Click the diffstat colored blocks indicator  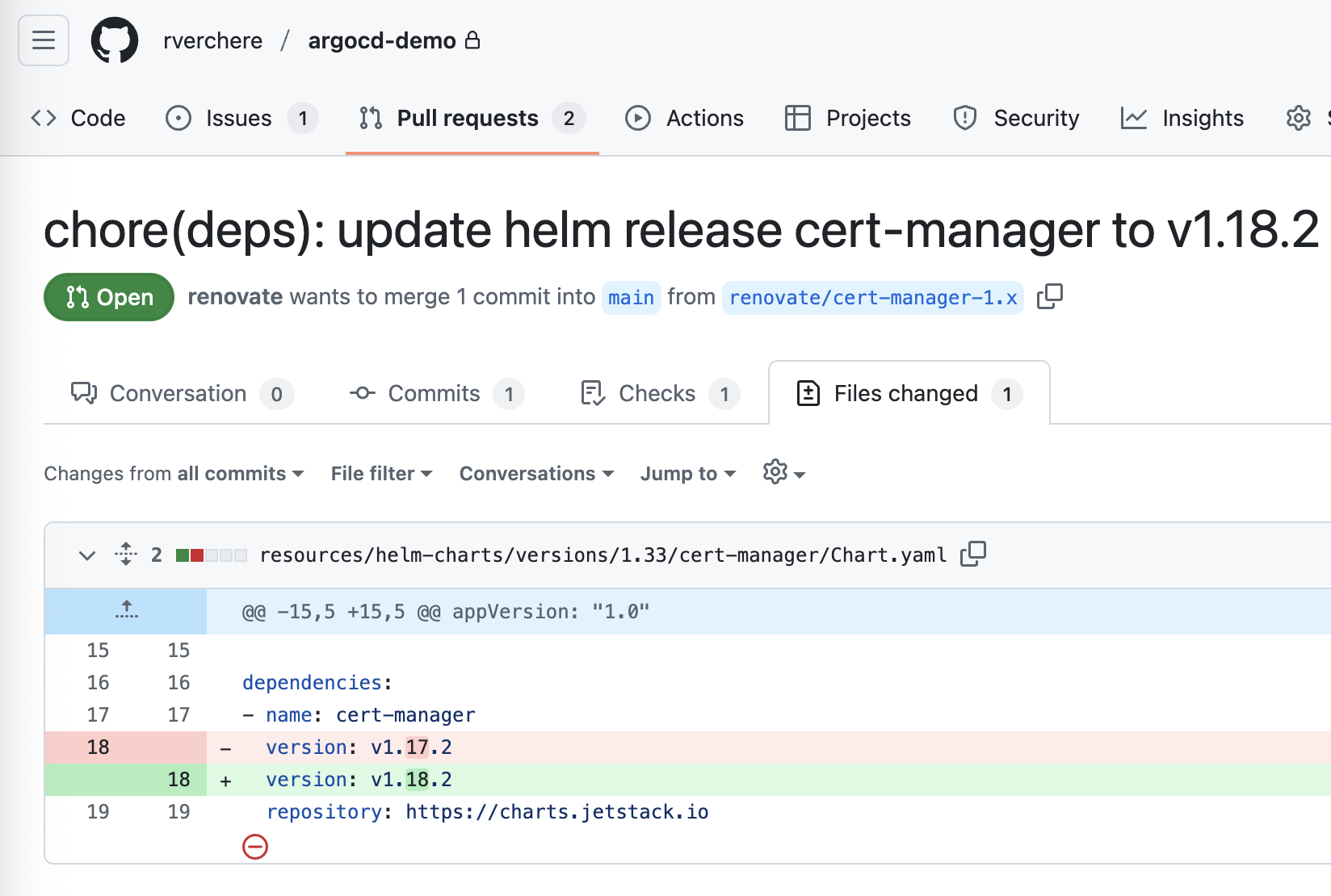212,555
